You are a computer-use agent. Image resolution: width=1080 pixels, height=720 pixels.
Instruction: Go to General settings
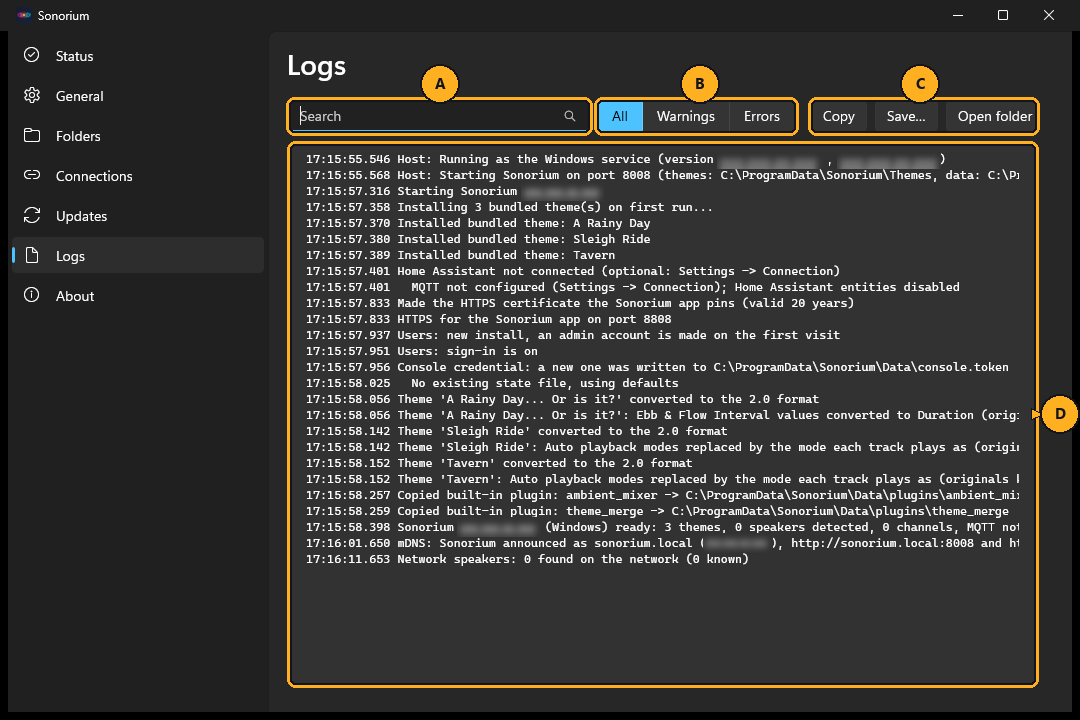click(138, 96)
